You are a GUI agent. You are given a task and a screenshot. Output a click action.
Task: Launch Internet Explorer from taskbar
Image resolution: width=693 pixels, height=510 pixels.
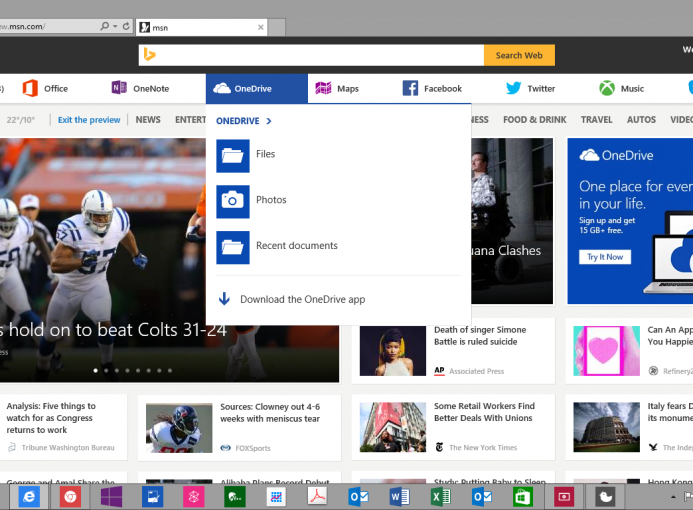[x=29, y=497]
